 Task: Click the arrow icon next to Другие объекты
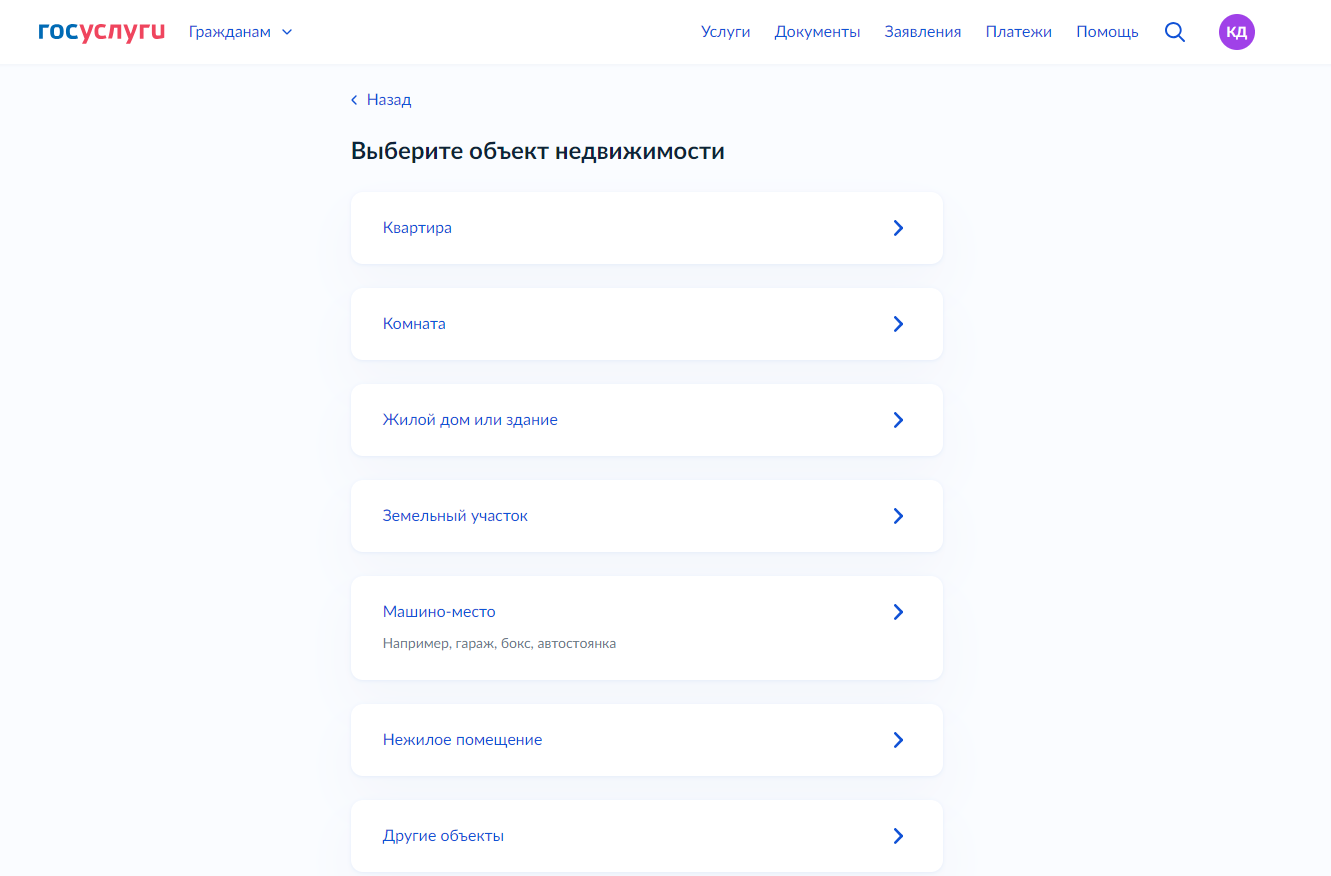pos(897,836)
